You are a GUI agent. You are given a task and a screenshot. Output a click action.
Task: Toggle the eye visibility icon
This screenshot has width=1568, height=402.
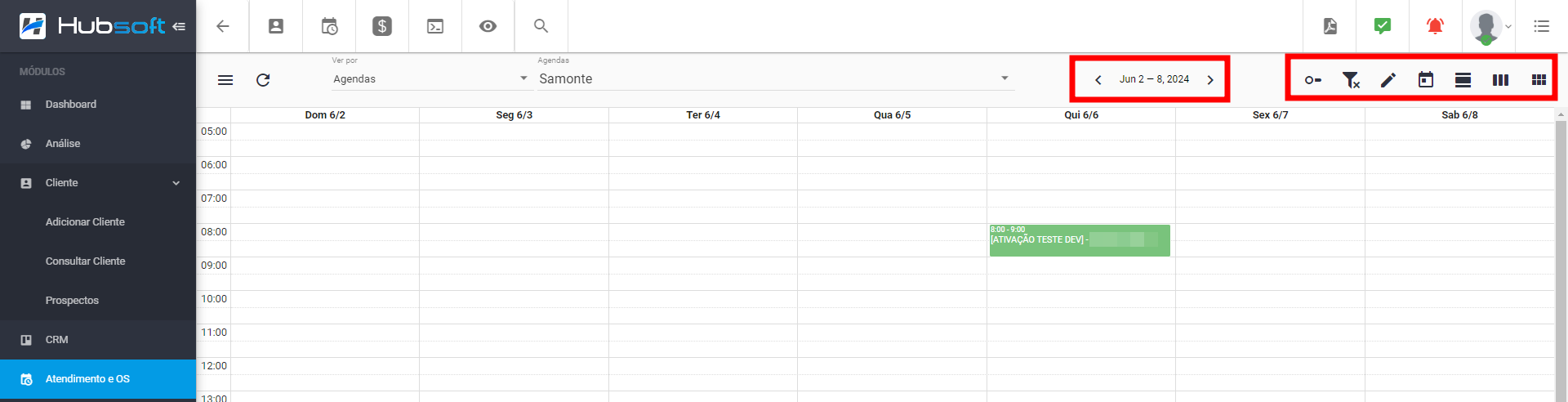[x=488, y=26]
